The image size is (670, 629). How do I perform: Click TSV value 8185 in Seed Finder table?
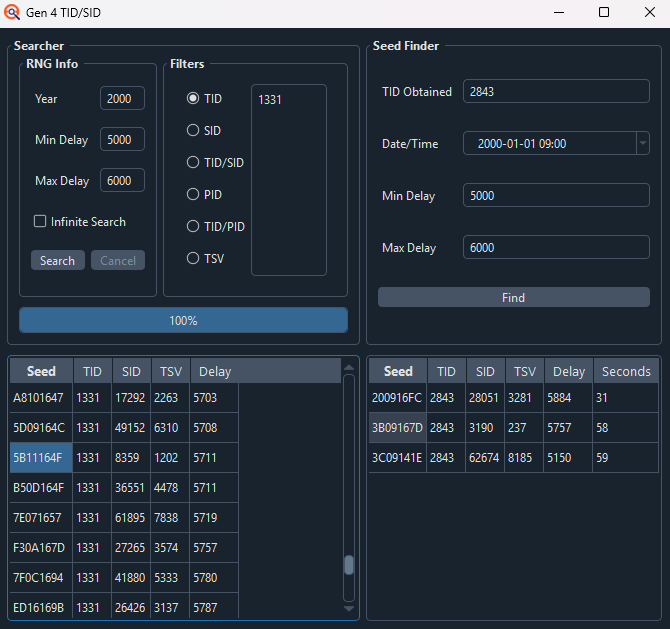(524, 458)
